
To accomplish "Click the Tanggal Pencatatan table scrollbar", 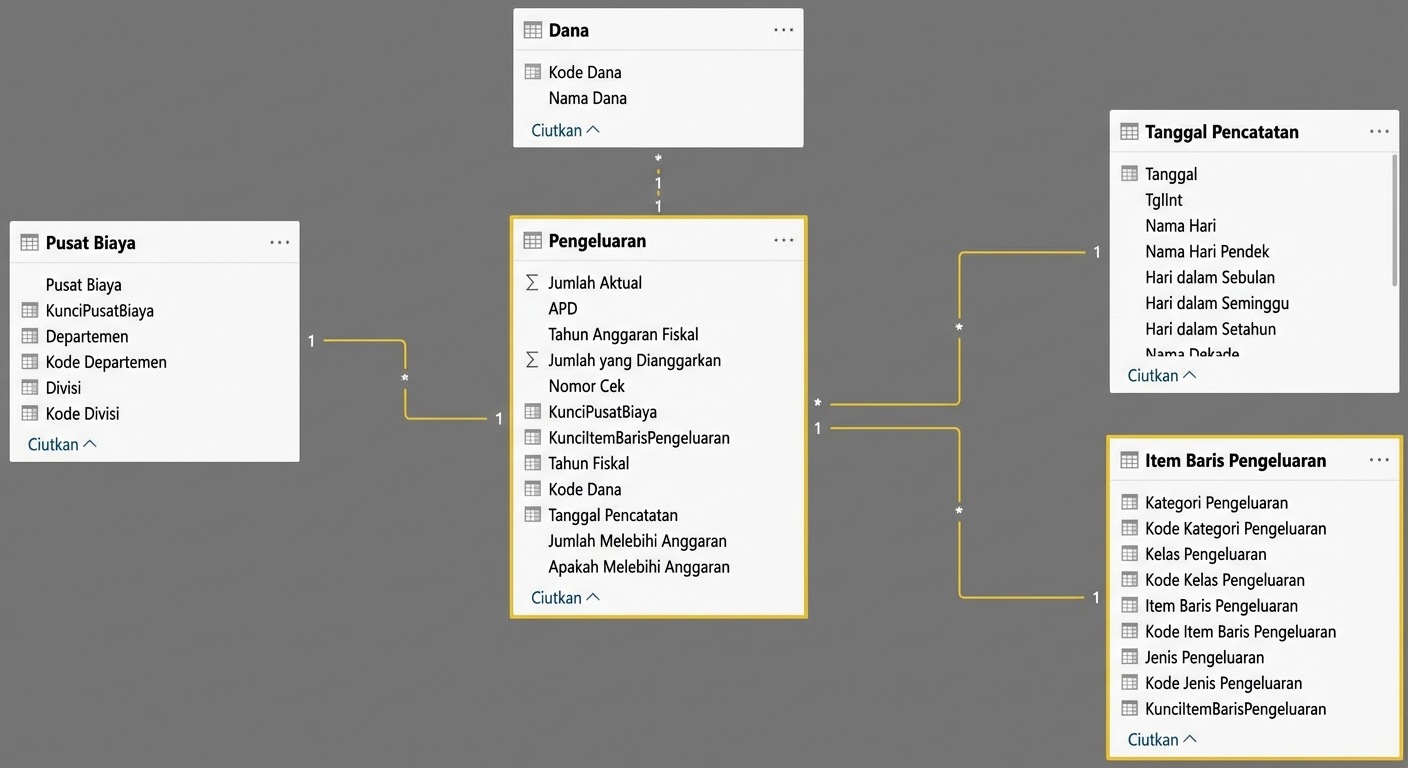I will 1394,220.
